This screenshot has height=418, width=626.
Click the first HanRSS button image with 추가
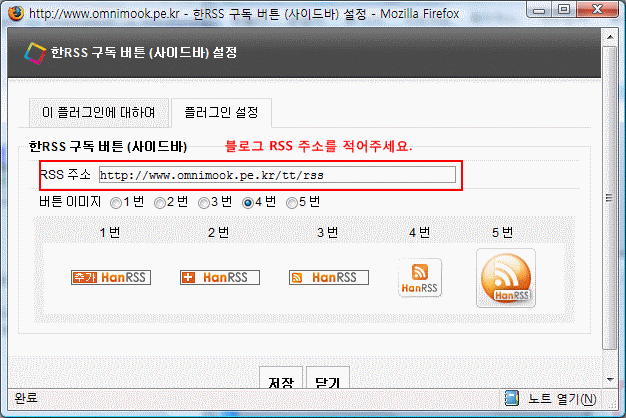click(111, 277)
